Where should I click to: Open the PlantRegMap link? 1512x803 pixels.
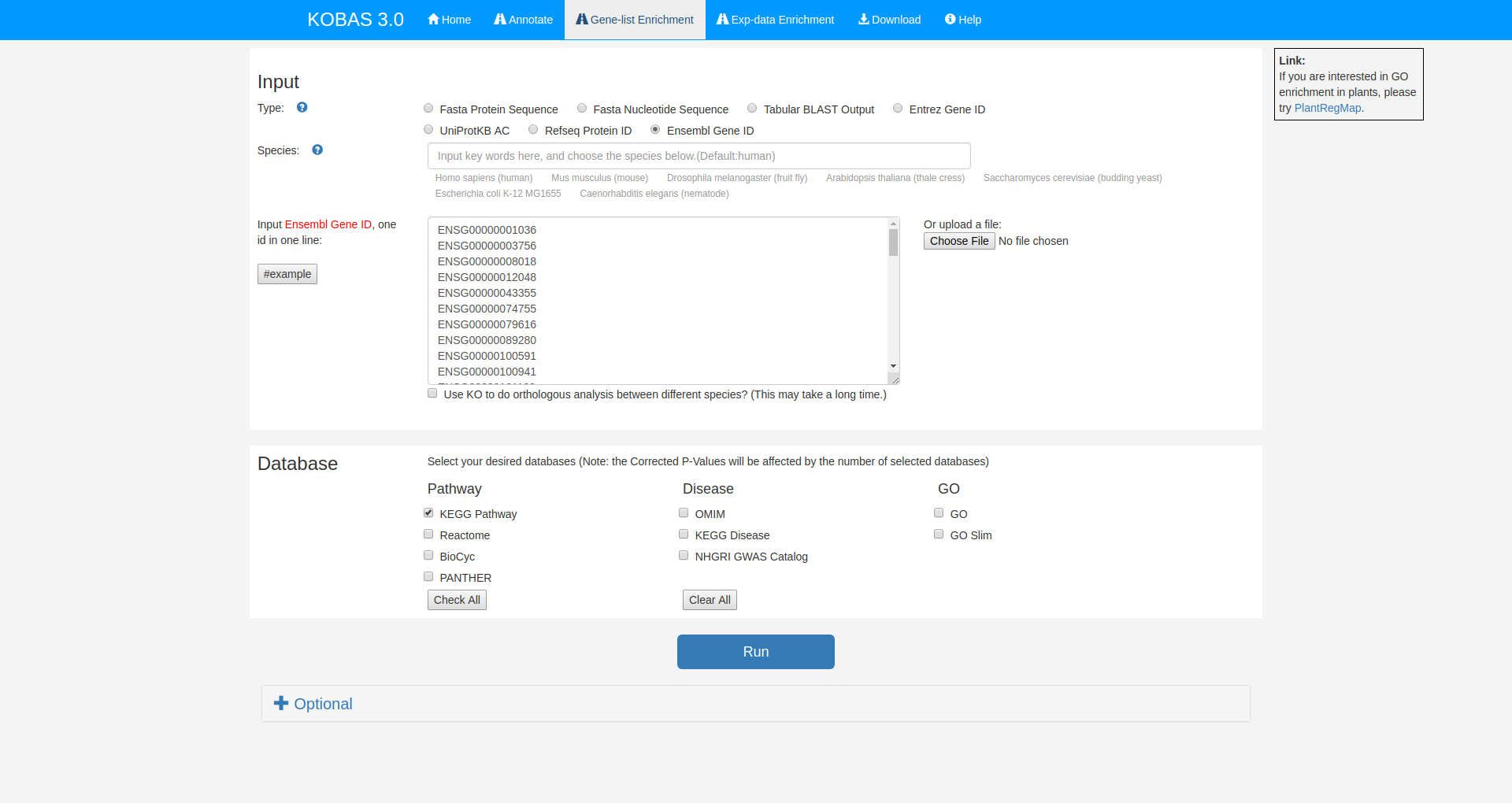point(1327,108)
